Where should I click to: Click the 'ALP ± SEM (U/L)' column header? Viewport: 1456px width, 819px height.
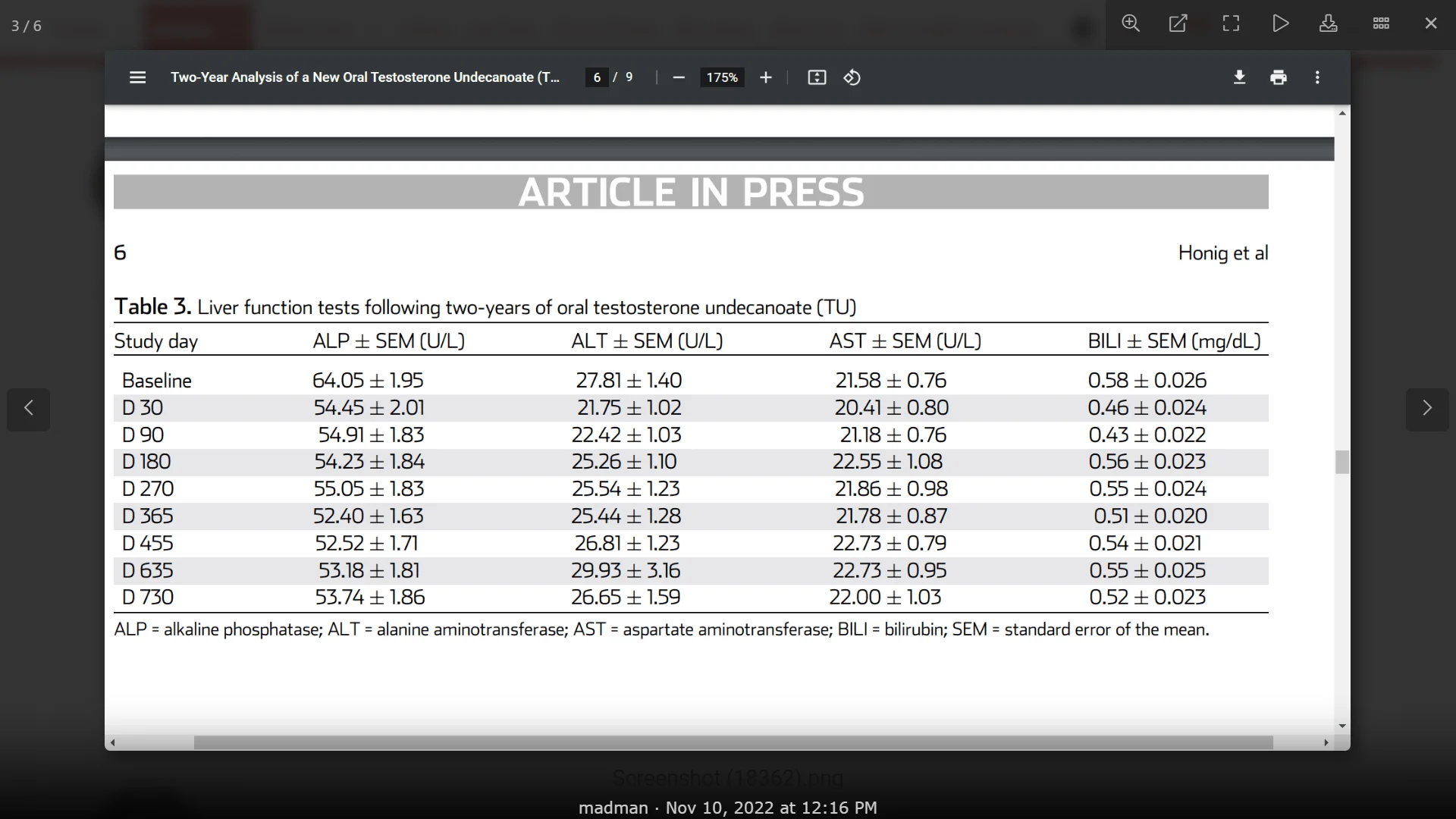(x=389, y=341)
